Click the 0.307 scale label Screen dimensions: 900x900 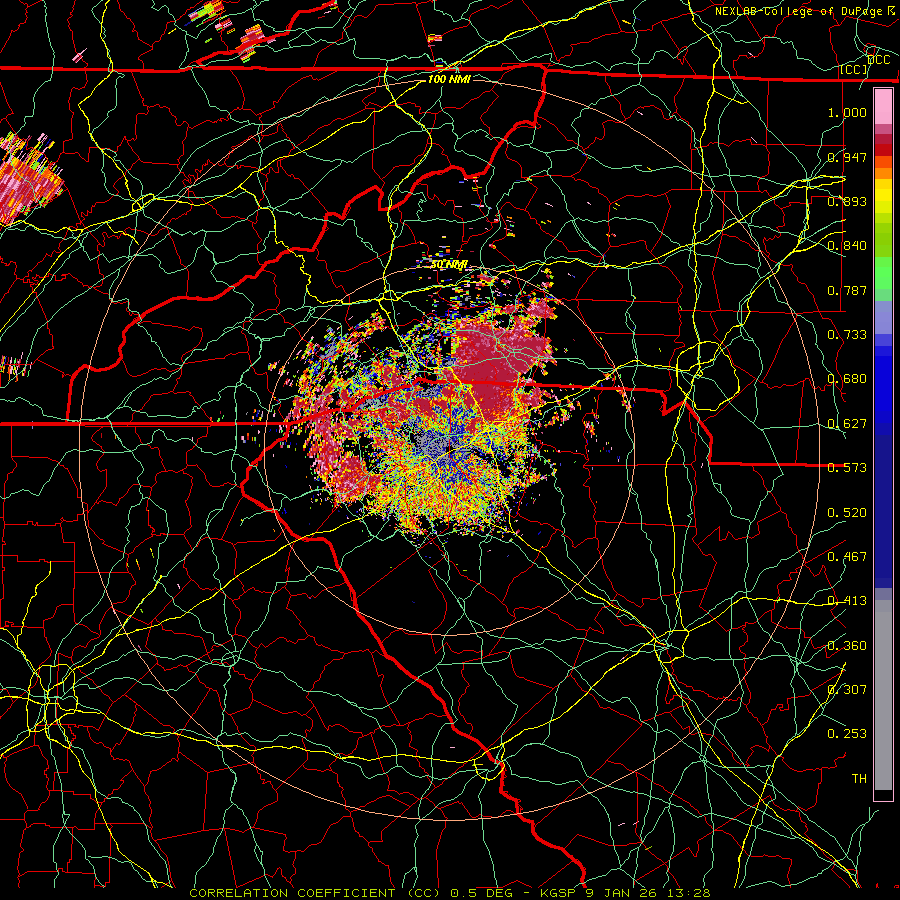click(847, 690)
